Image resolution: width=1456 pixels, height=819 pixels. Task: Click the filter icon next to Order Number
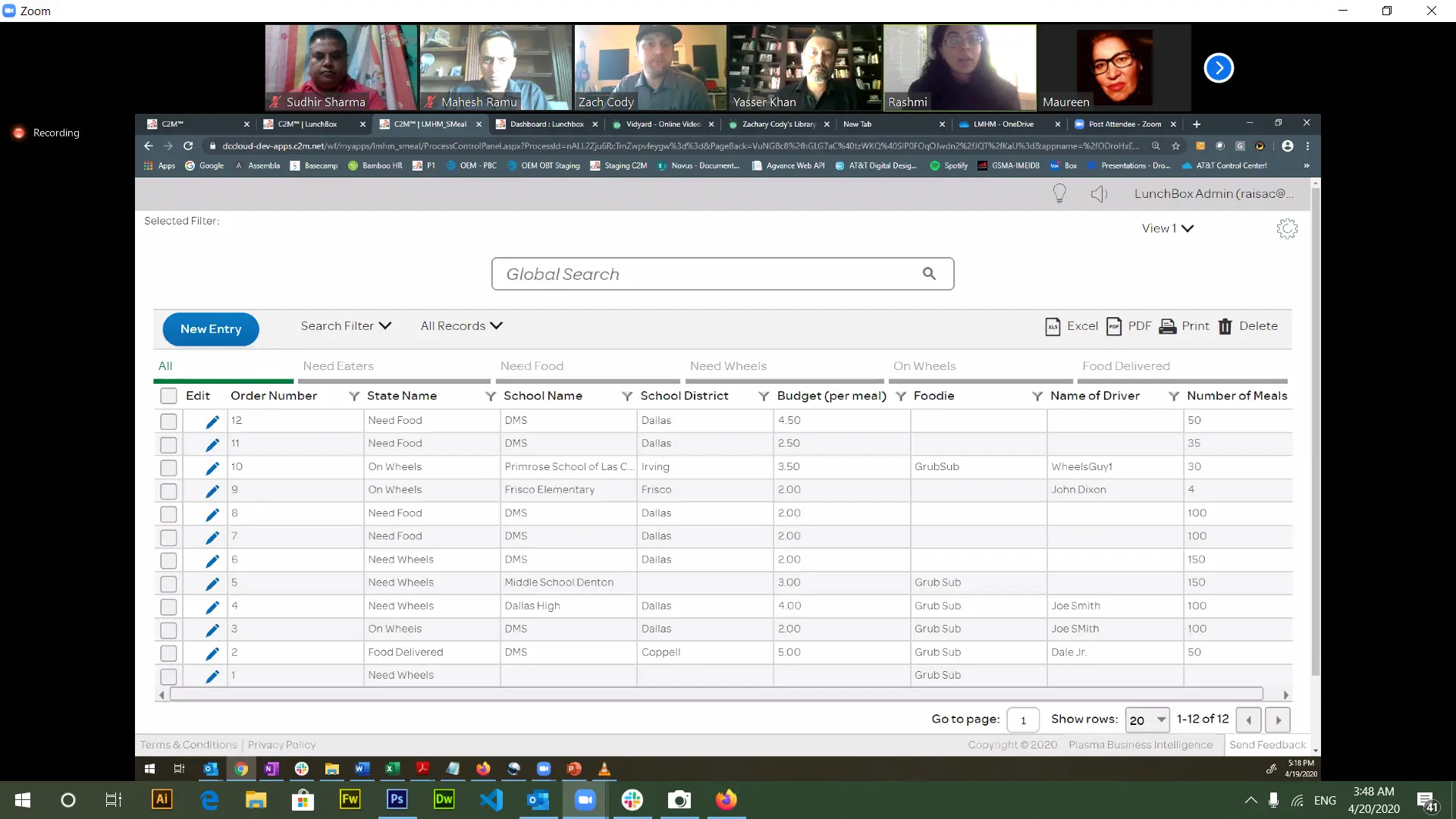[x=353, y=397]
